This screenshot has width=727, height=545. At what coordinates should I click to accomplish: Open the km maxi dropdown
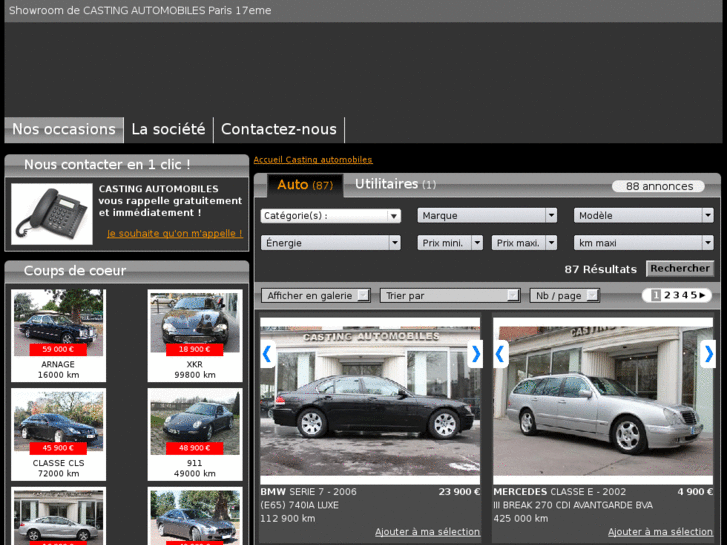tap(644, 243)
